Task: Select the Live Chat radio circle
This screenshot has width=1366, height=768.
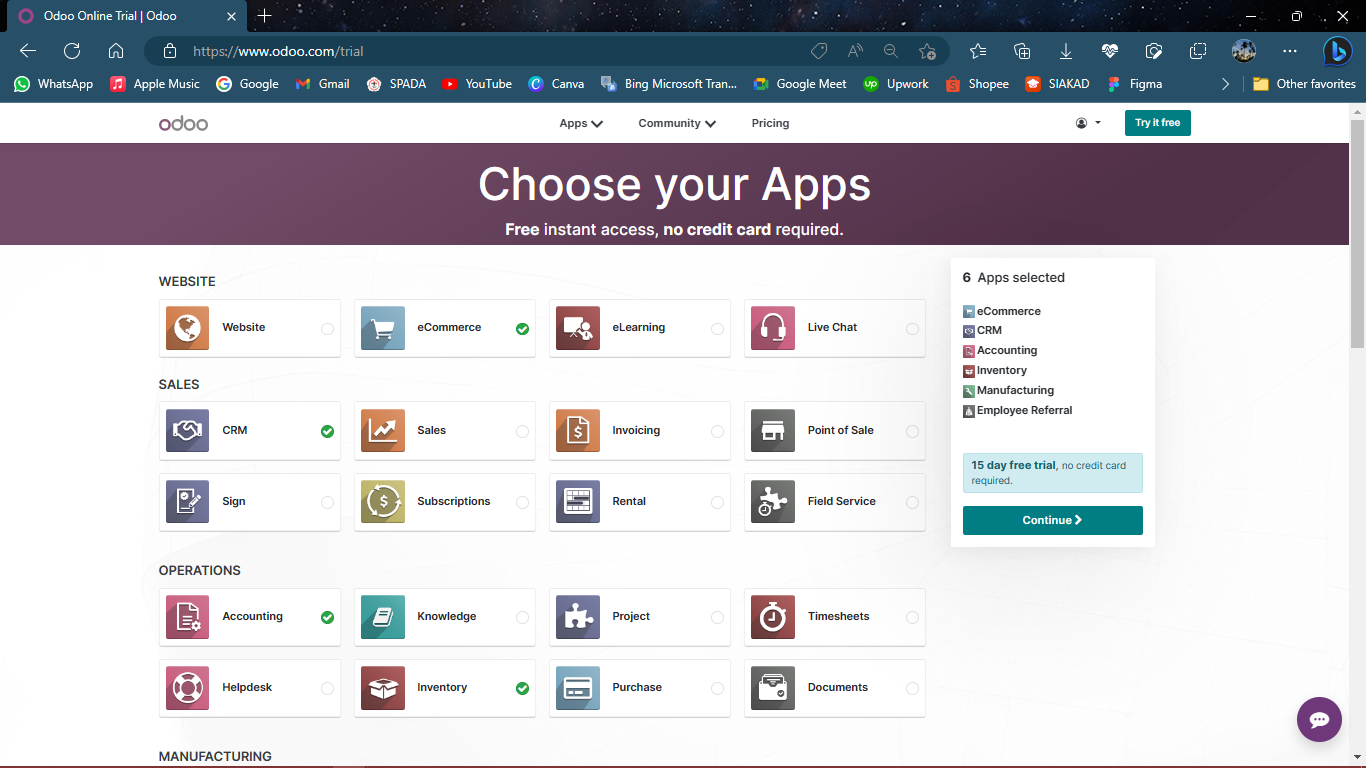Action: pos(912,329)
